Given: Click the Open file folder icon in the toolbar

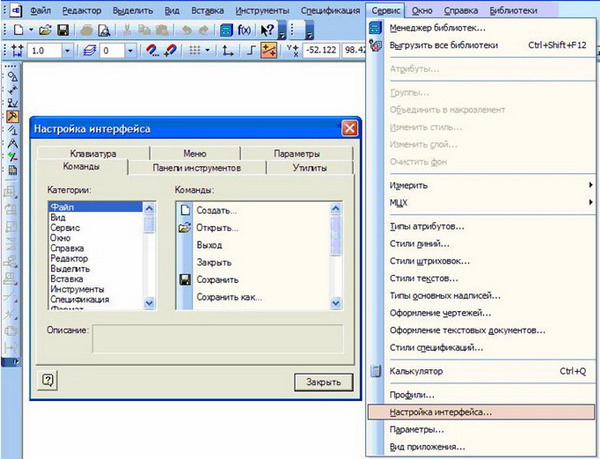Looking at the screenshot, I should 46,31.
